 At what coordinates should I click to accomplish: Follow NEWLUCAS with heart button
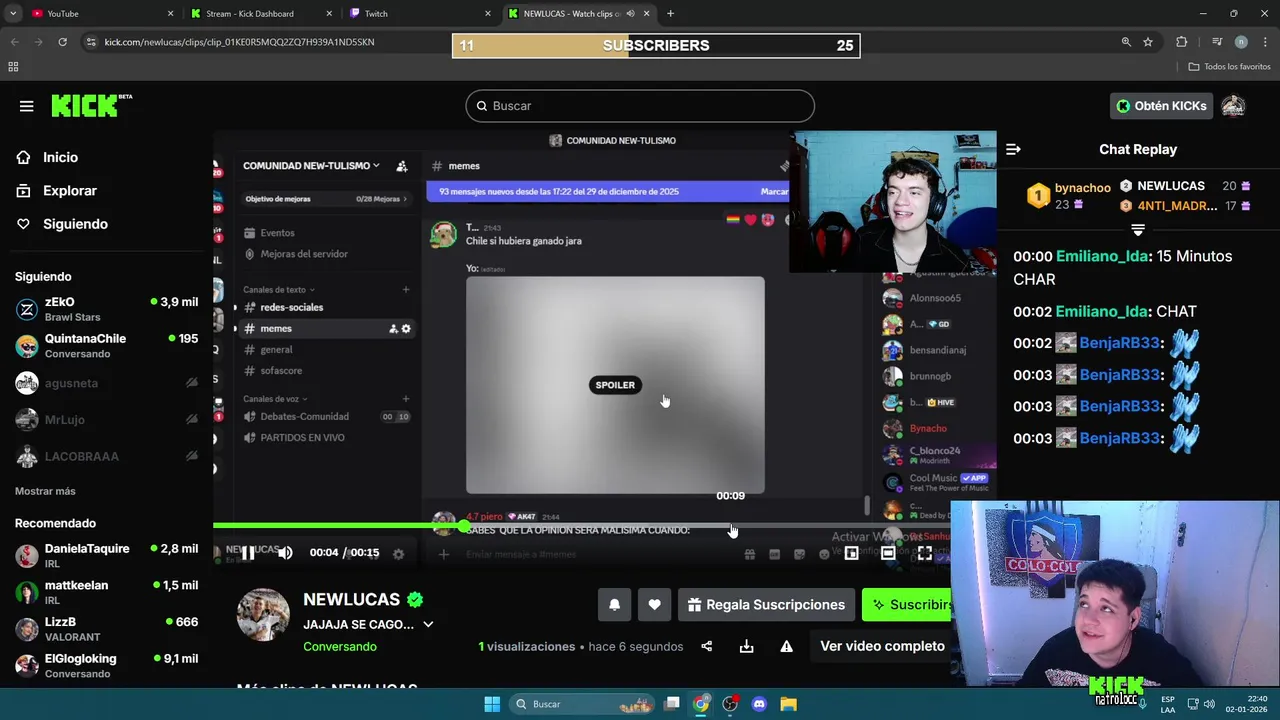tap(654, 604)
